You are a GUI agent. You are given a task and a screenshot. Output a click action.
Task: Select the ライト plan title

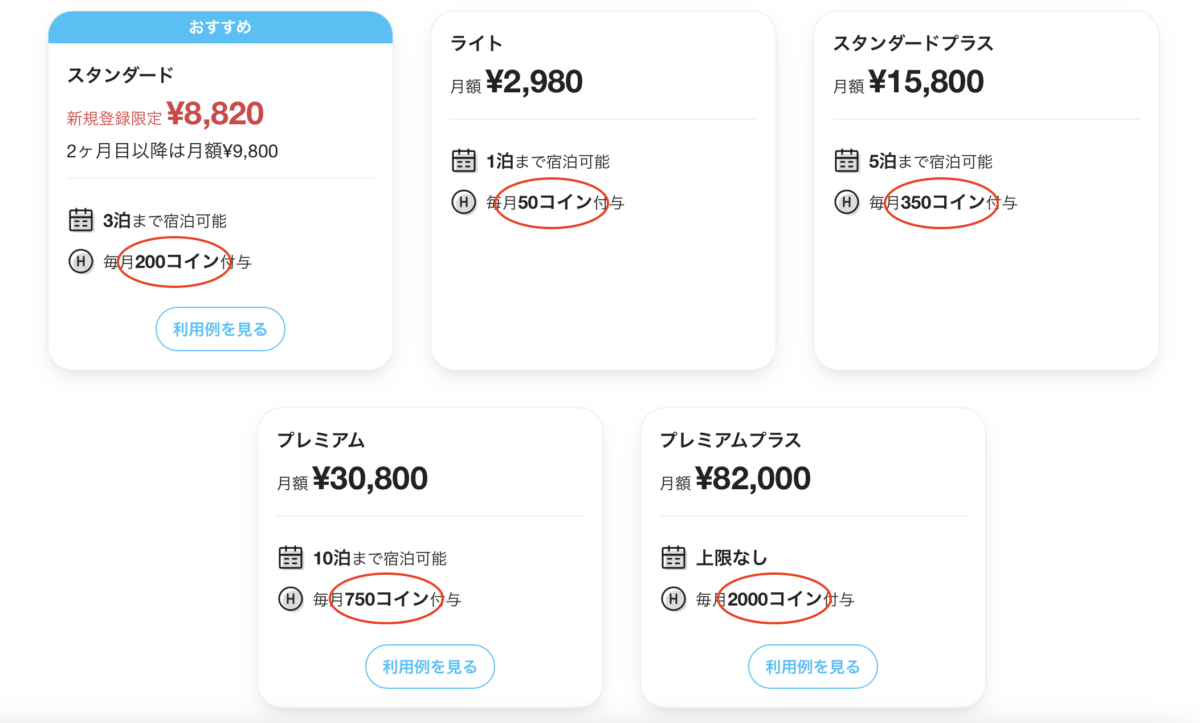(477, 43)
